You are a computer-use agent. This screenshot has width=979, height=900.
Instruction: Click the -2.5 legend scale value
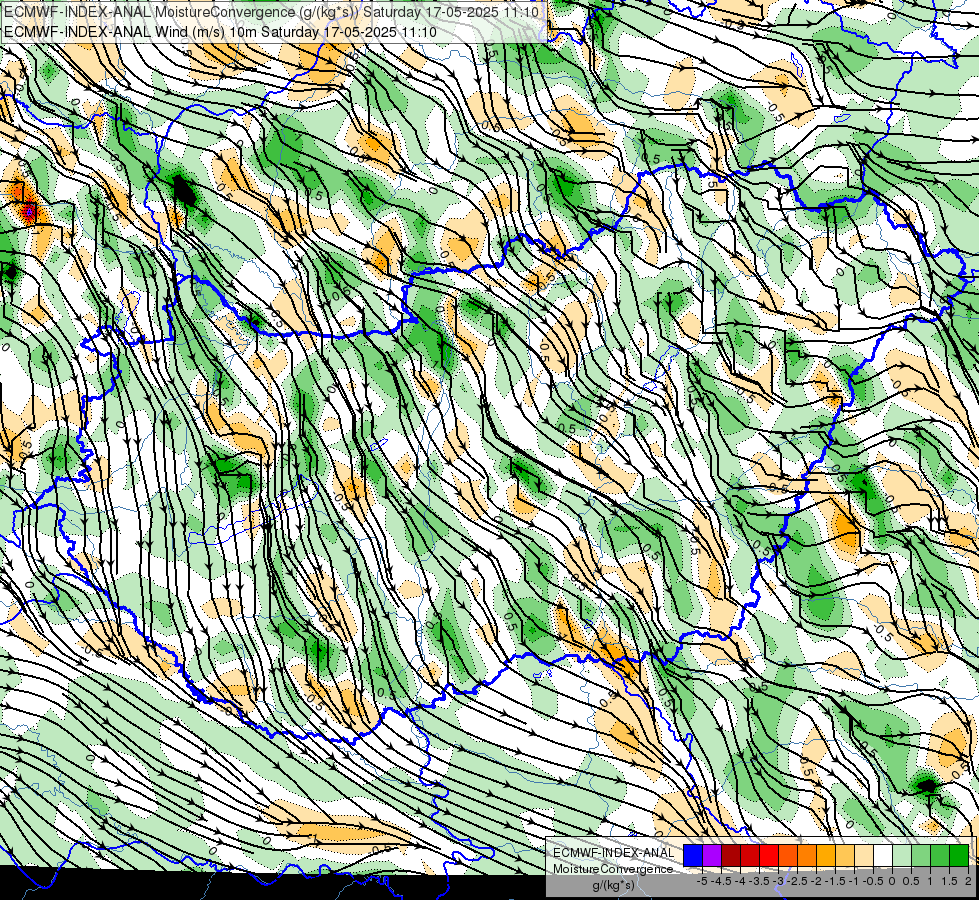point(795,881)
